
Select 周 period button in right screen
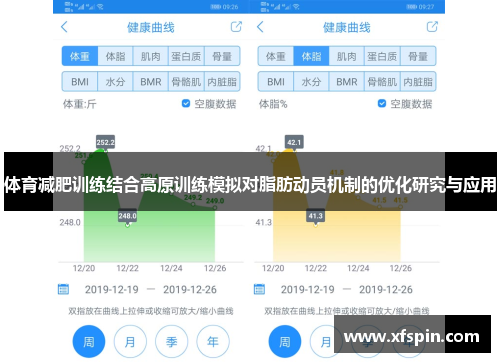pos(285,341)
